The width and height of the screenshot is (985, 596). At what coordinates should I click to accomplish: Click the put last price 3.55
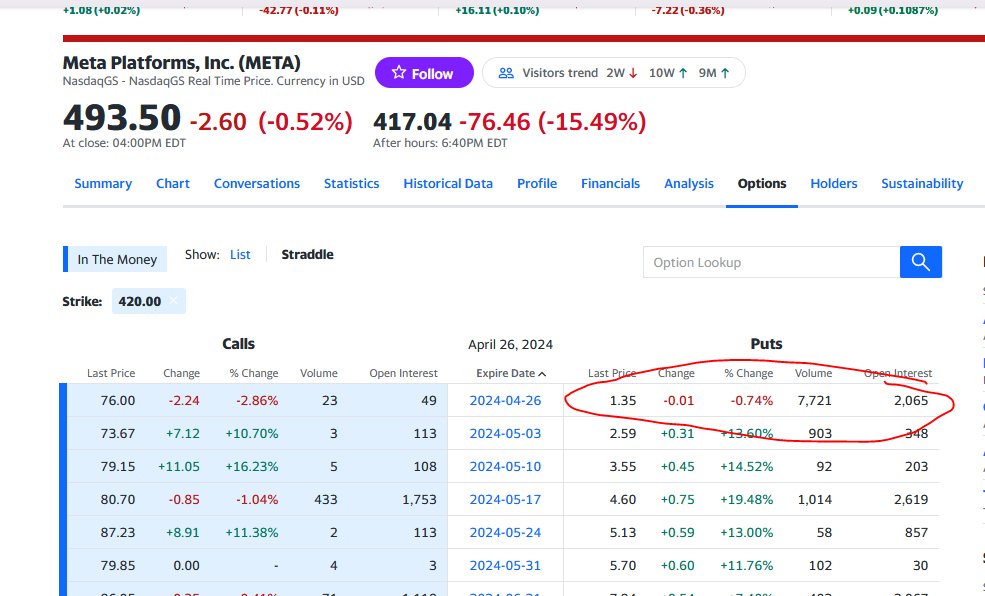point(623,467)
